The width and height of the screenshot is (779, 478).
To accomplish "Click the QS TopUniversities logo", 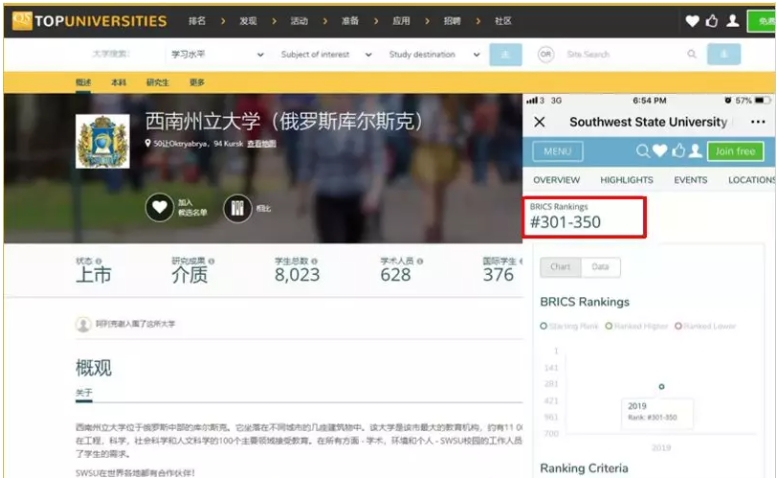I will coord(90,21).
